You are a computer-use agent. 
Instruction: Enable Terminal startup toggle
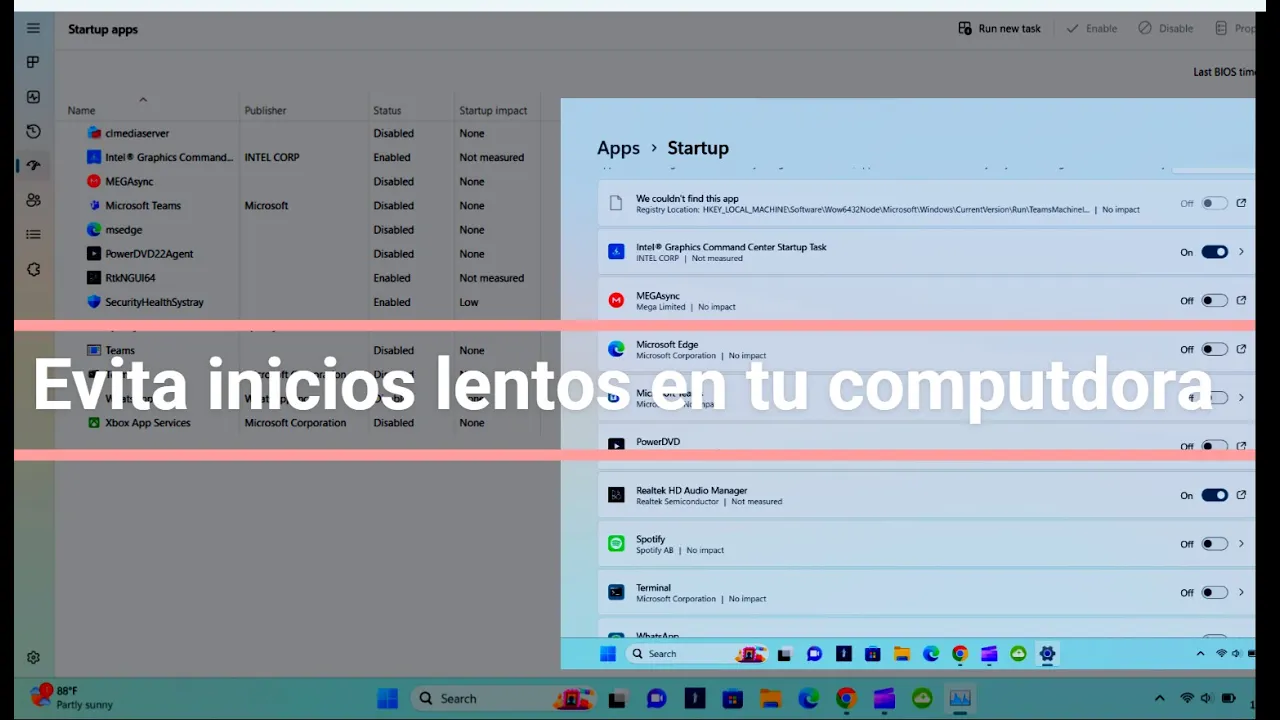1214,592
